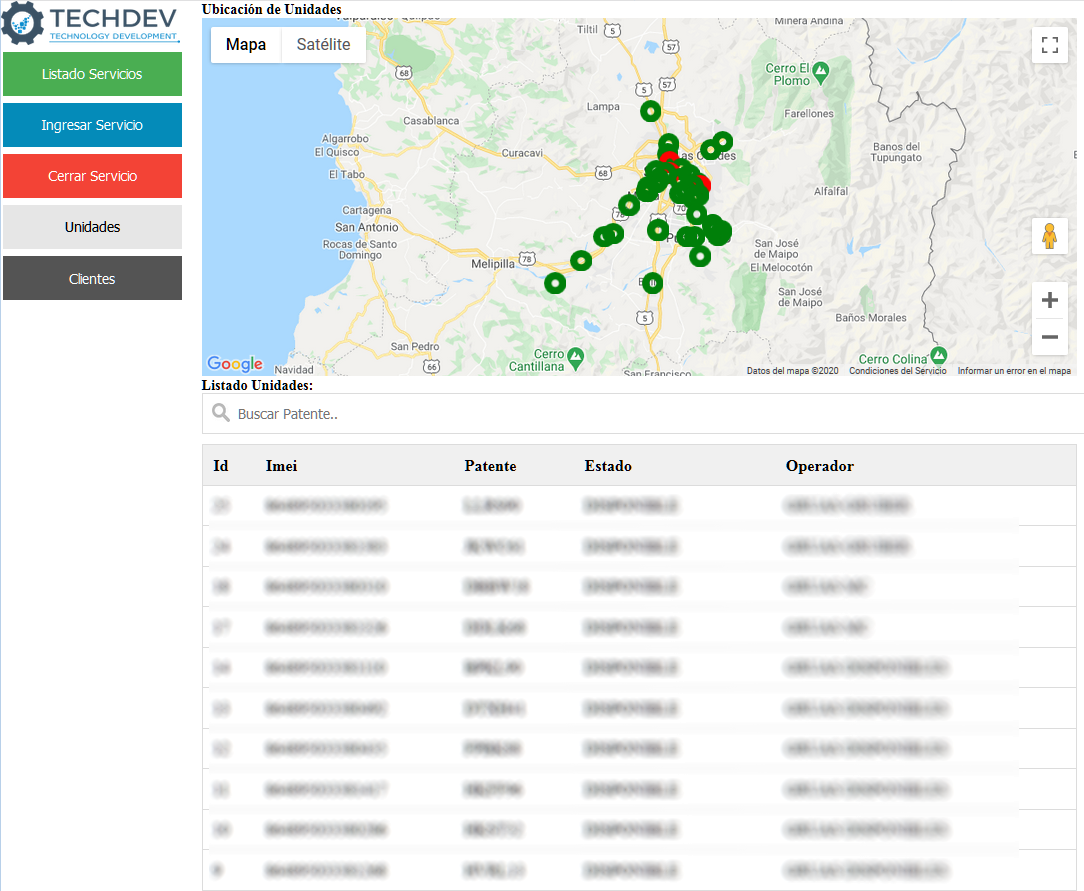Click the Alfalfal map label

coord(831,191)
